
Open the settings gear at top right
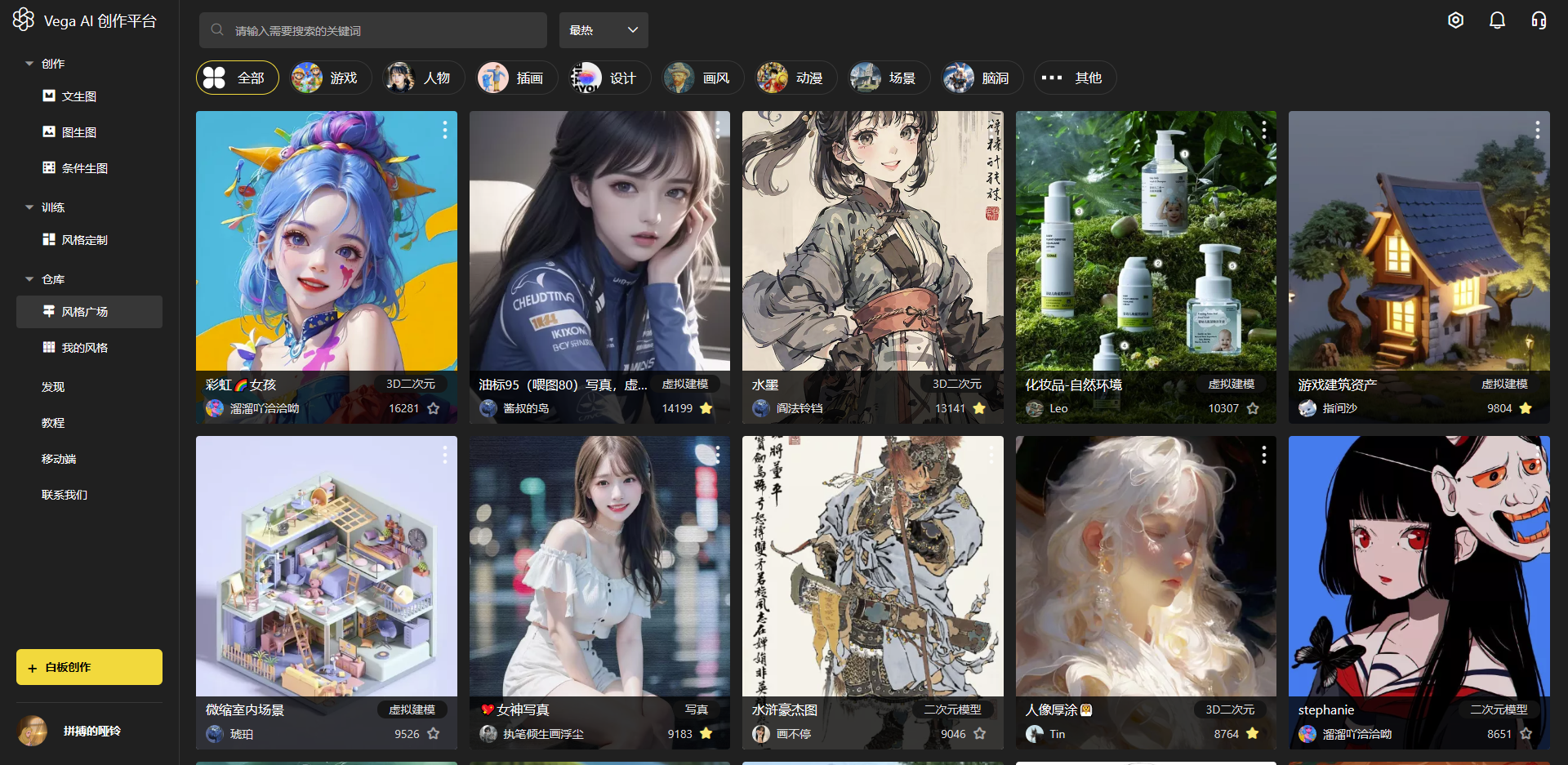coord(1455,20)
